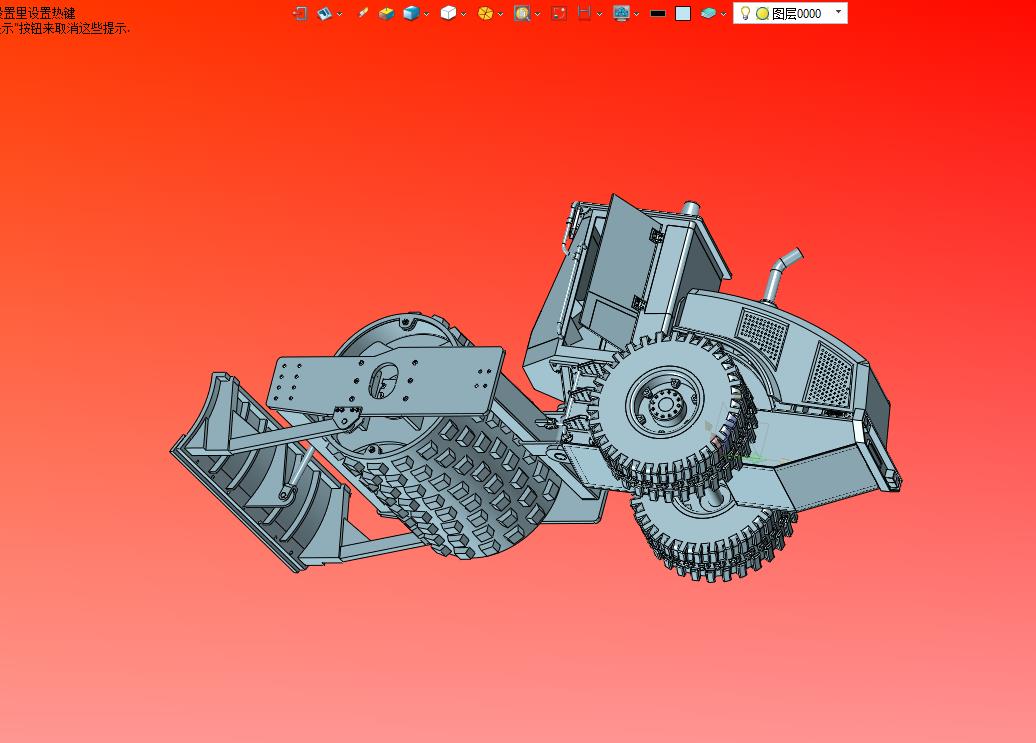This screenshot has height=743, width=1036.
Task: Open the zoom icon dropdown arrow
Action: [x=537, y=14]
